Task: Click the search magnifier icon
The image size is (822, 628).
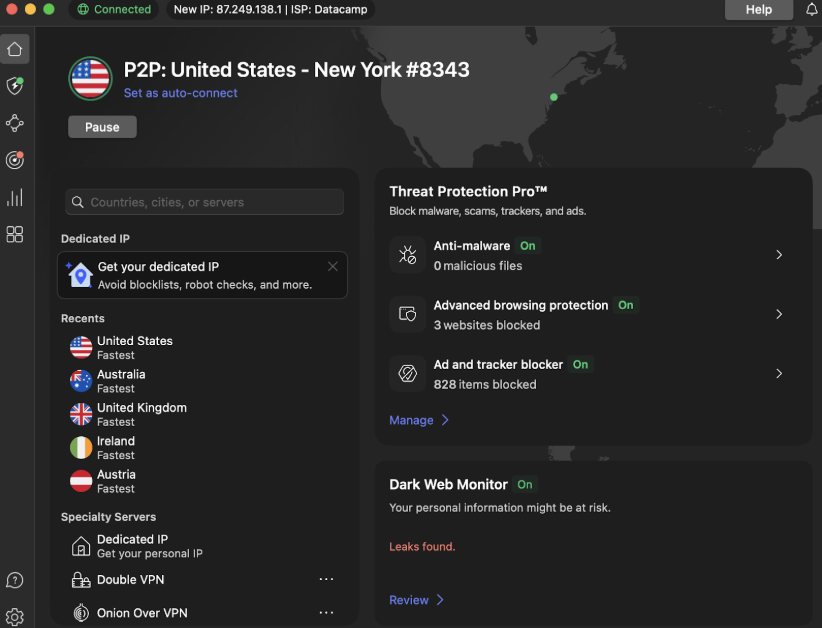Action: pos(78,202)
